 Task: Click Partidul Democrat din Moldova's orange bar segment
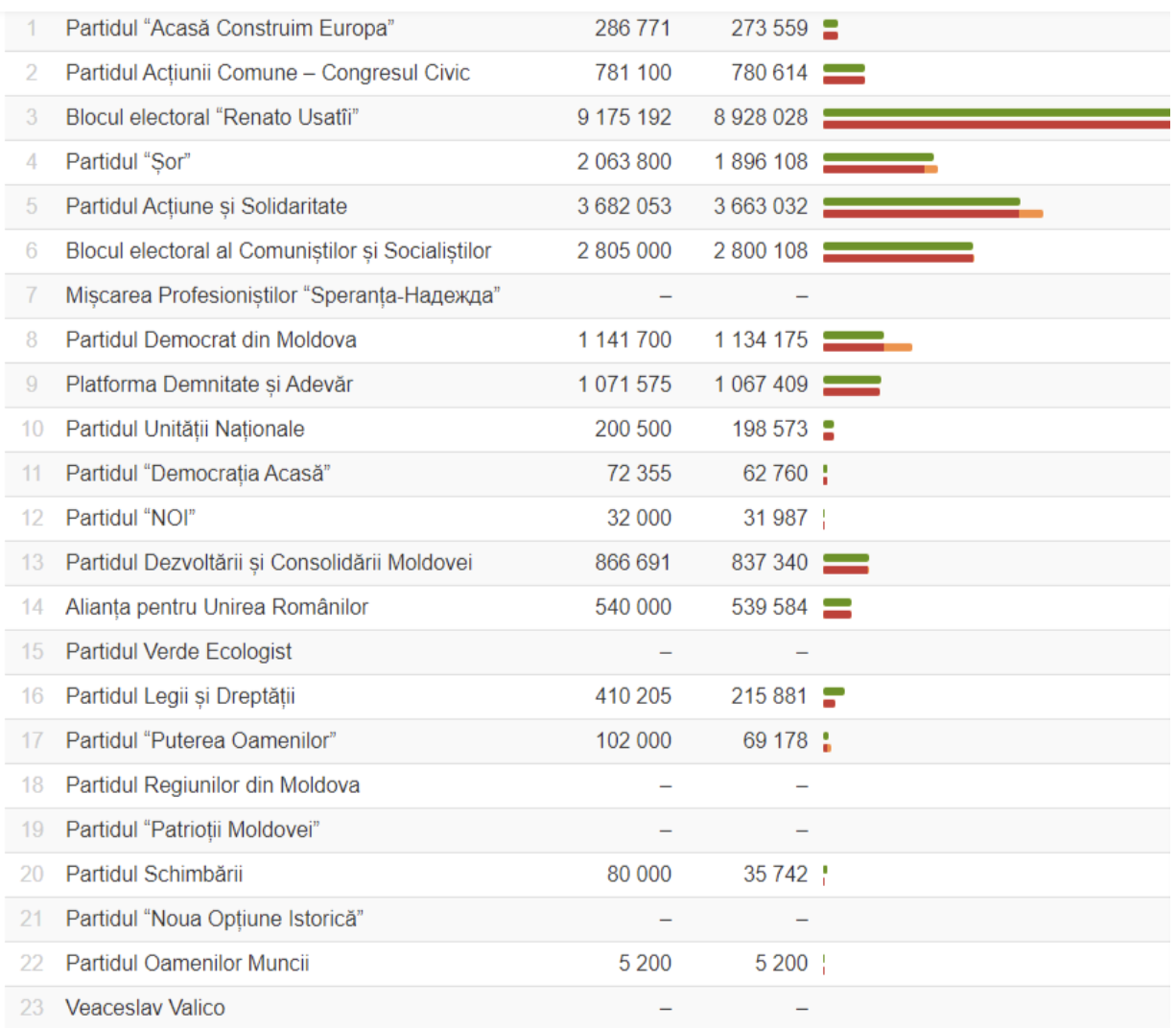[898, 347]
